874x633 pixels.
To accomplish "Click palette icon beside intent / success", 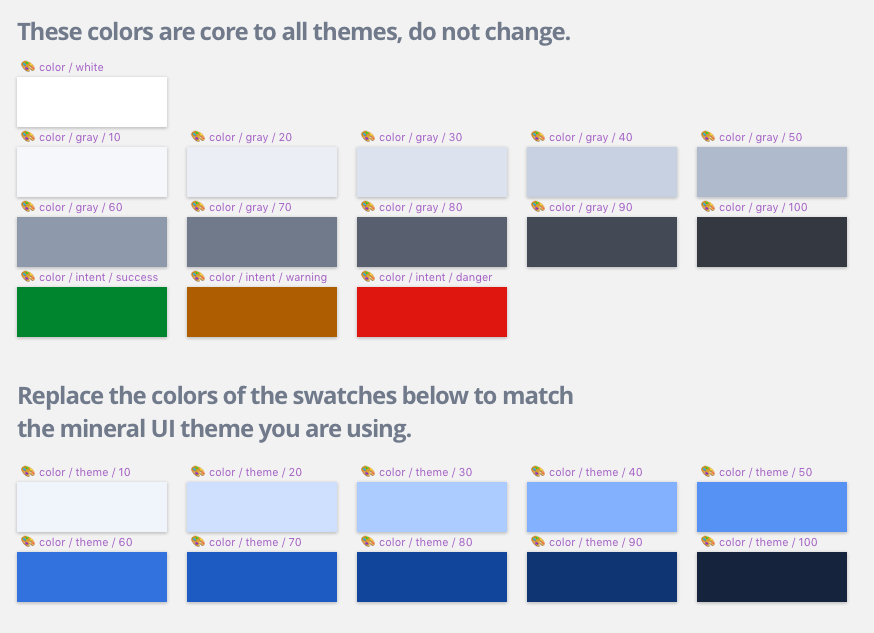I will tap(28, 276).
